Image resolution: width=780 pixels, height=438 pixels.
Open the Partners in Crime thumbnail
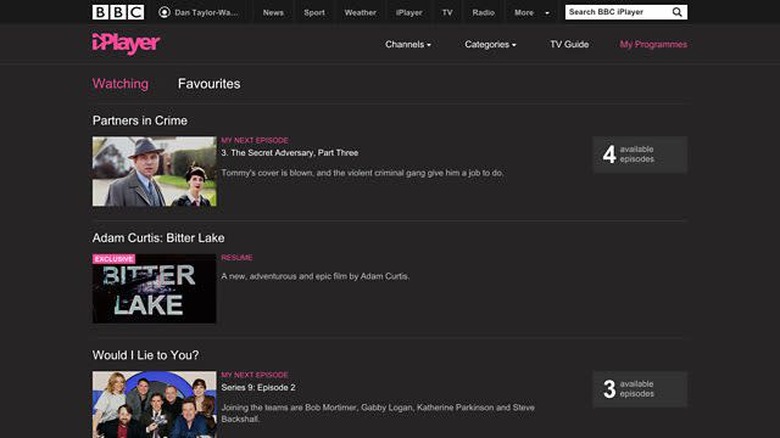click(x=154, y=171)
